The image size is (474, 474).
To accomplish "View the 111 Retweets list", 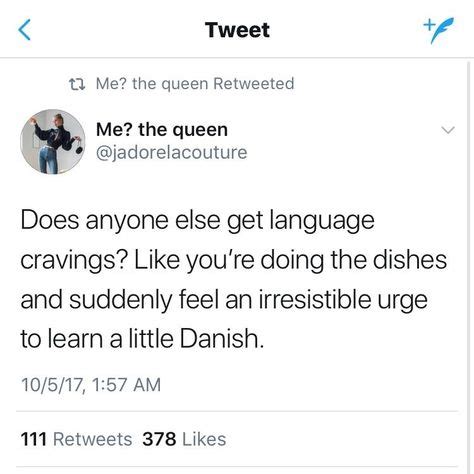I will click(76, 439).
